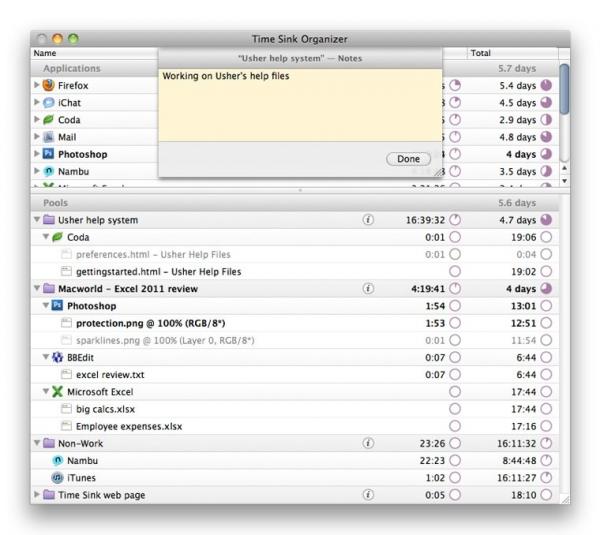The height and width of the screenshot is (535, 600).
Task: Click the document icon for gettingstarted.html
Action: coord(66,271)
